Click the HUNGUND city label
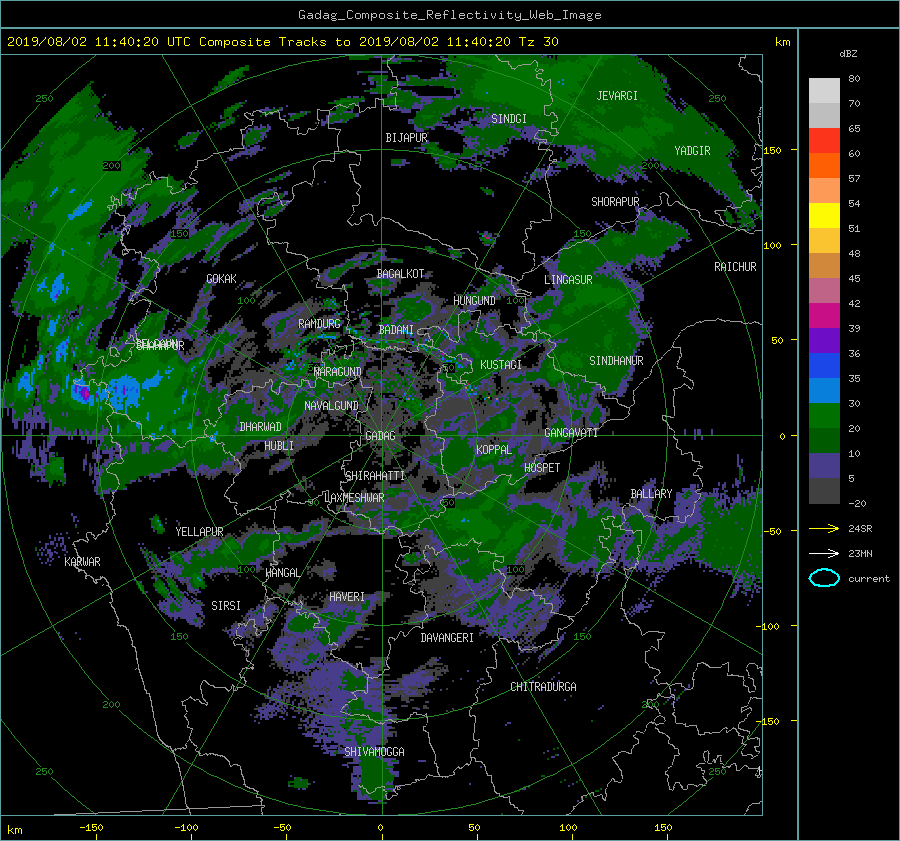The image size is (900, 841). coord(474,301)
